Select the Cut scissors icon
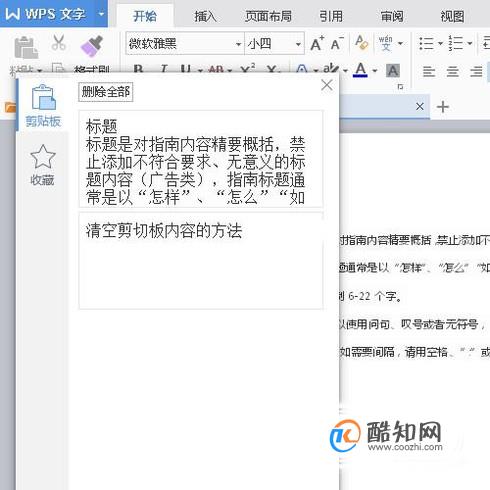Screen dimensions: 490x490 [x=59, y=42]
